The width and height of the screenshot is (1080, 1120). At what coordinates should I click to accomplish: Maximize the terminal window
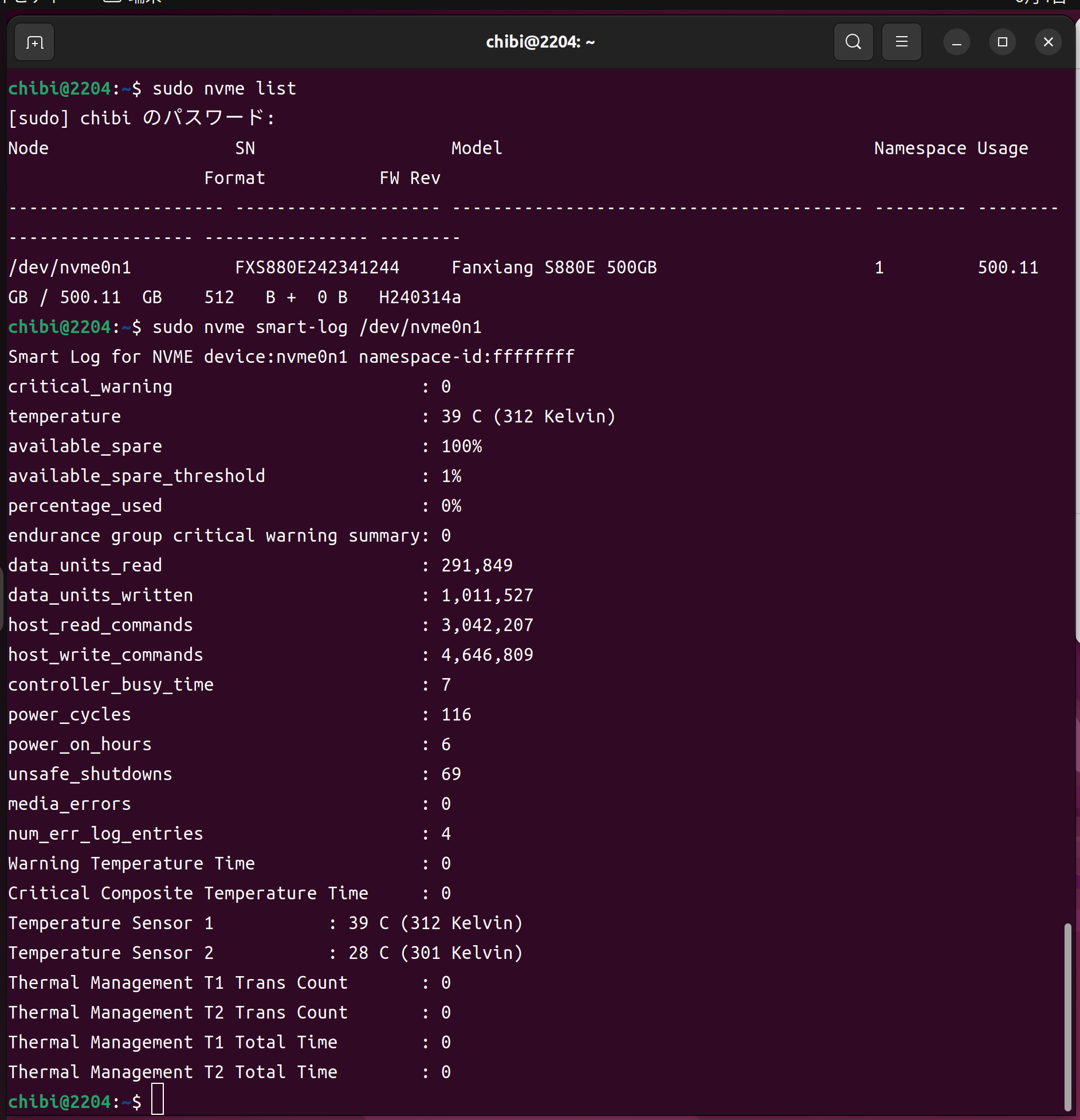1002,42
